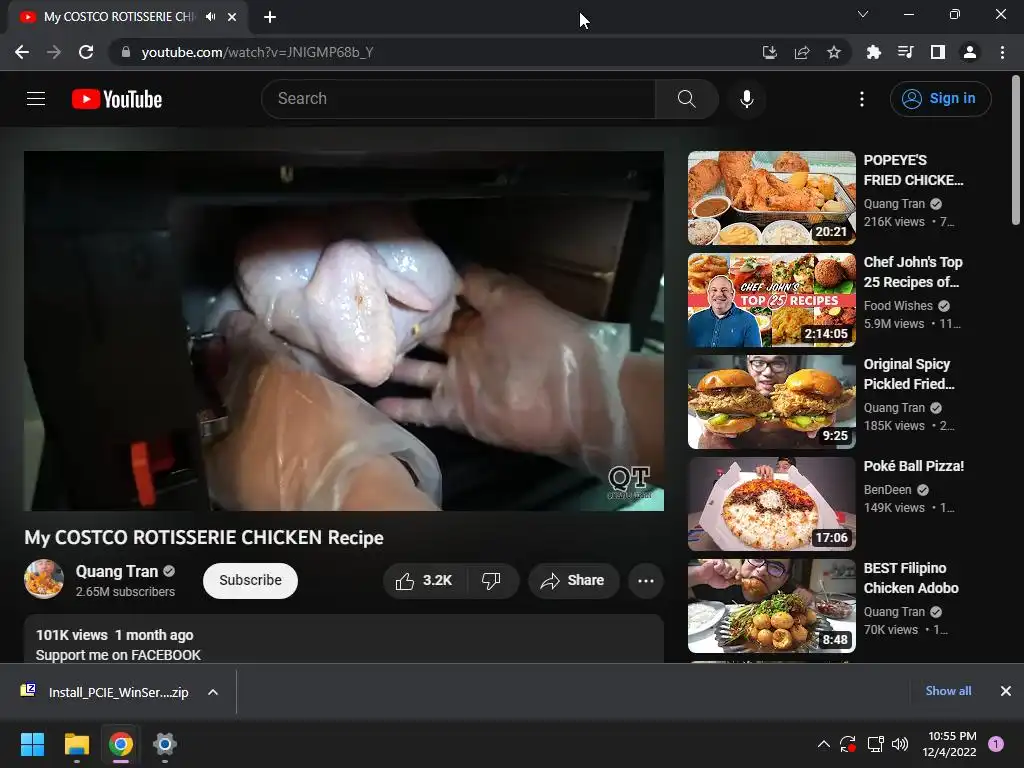This screenshot has width=1024, height=768.
Task: Click the video description box
Action: click(344, 639)
